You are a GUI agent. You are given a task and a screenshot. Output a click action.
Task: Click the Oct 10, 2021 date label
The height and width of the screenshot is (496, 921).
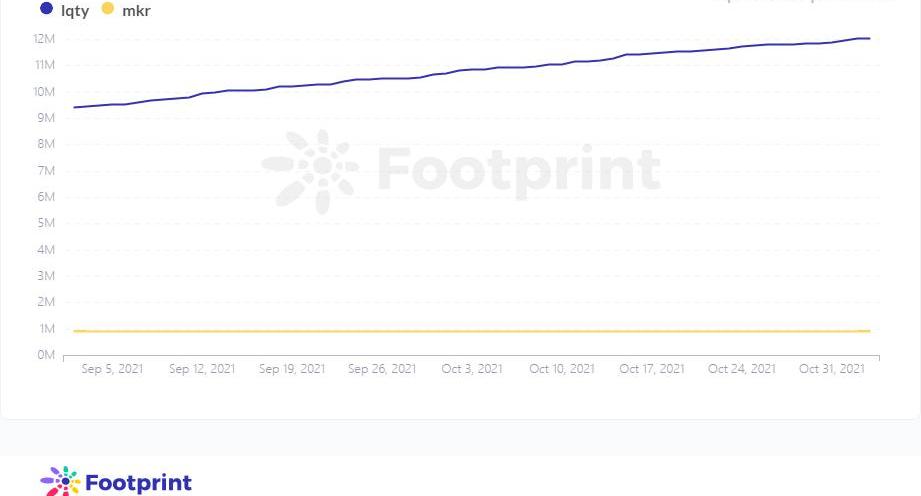562,369
